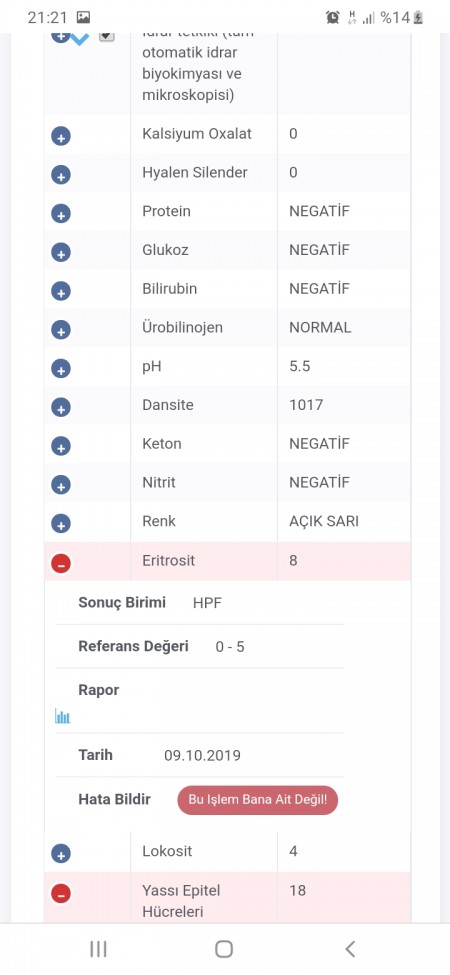The width and height of the screenshot is (450, 975).
Task: Toggle the small checkbox near the idrar tetkiki row
Action: 107,36
